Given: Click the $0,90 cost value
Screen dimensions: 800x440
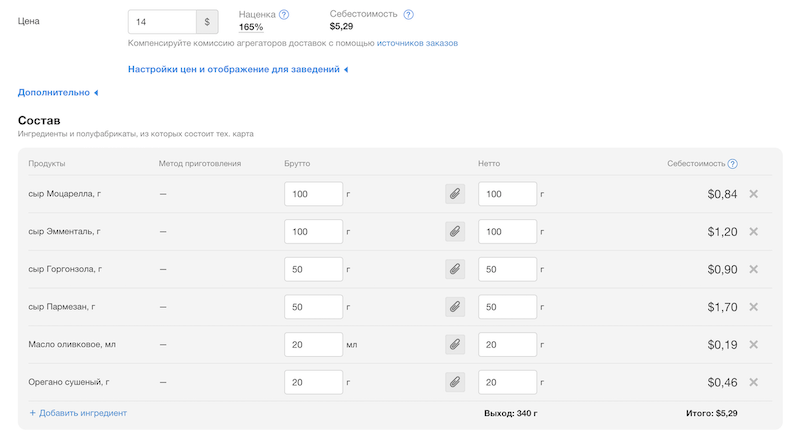Looking at the screenshot, I should point(722,270).
